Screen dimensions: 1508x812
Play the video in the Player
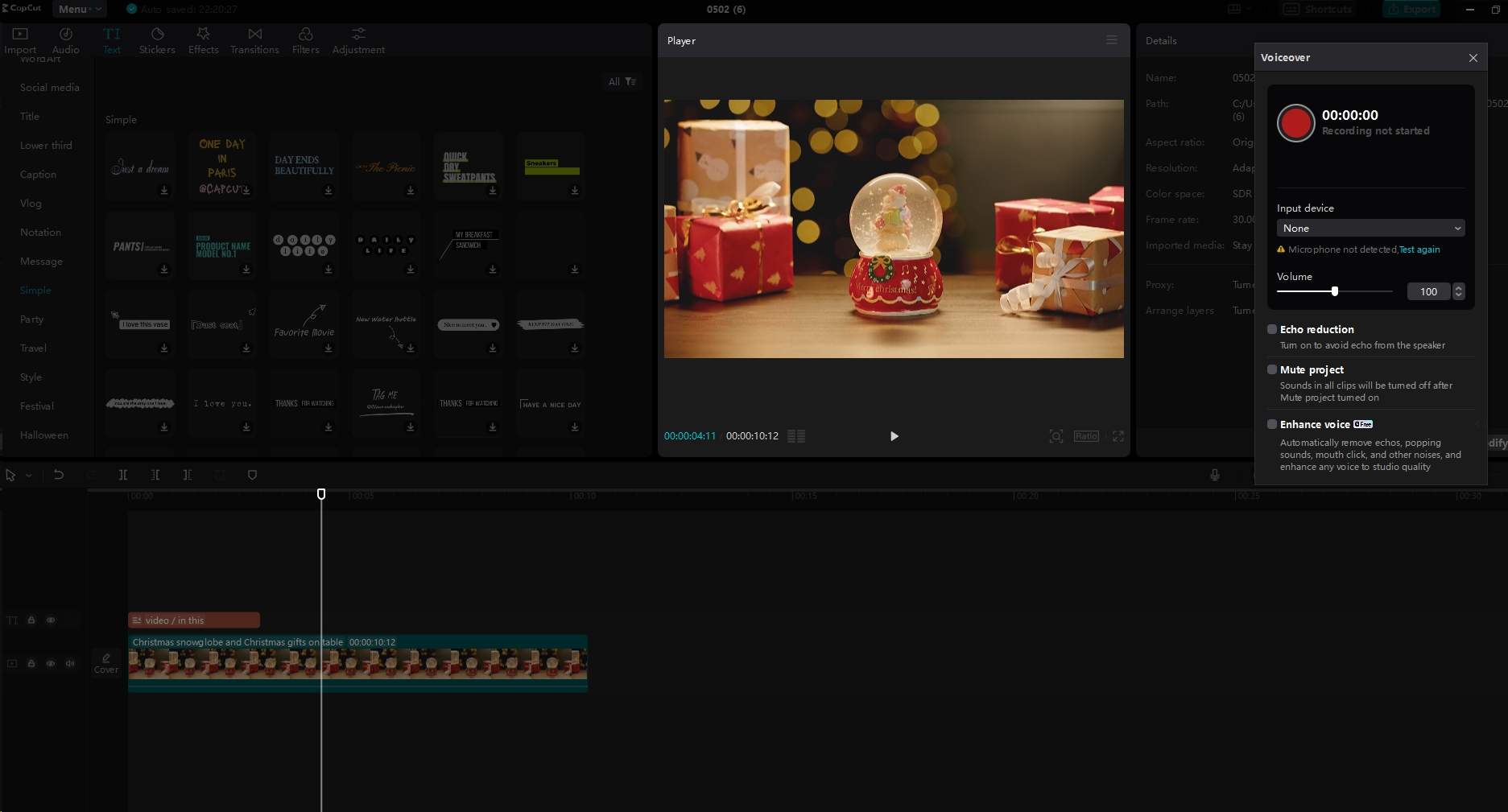point(894,436)
